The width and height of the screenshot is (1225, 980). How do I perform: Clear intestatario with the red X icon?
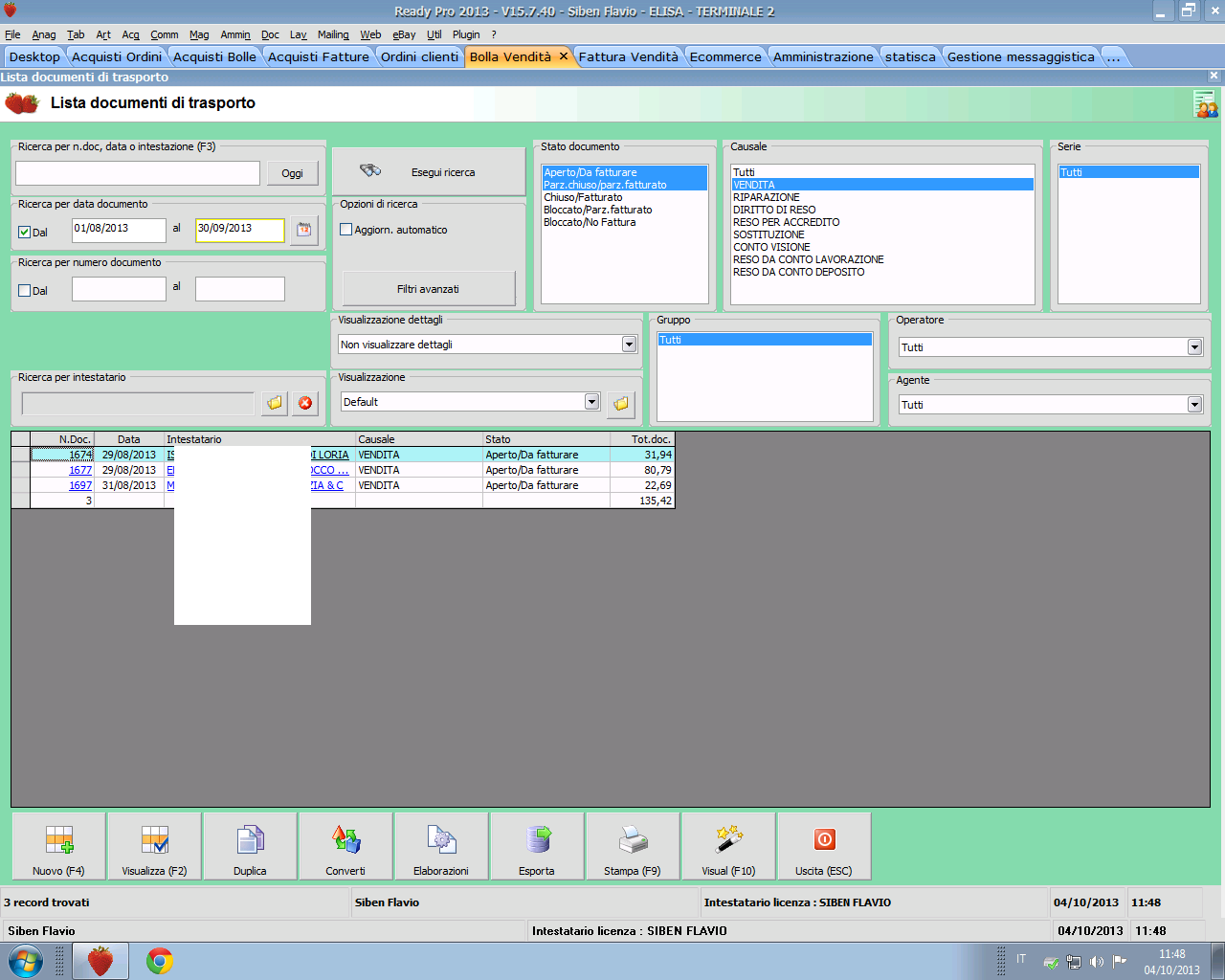click(305, 403)
